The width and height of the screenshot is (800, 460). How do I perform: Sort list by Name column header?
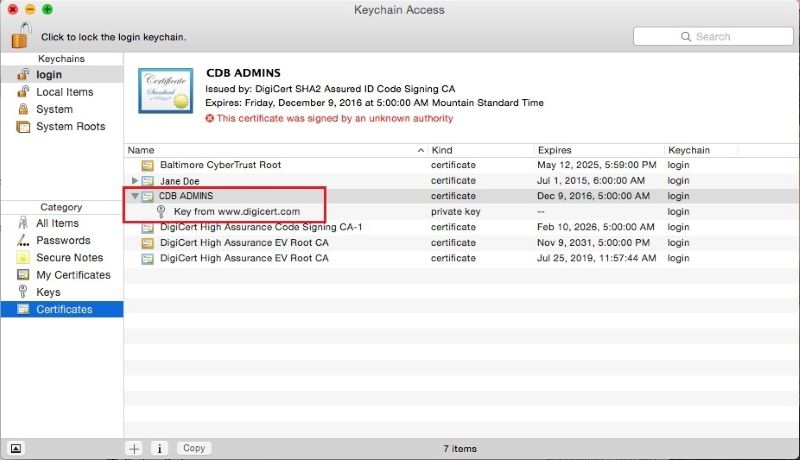click(x=270, y=150)
